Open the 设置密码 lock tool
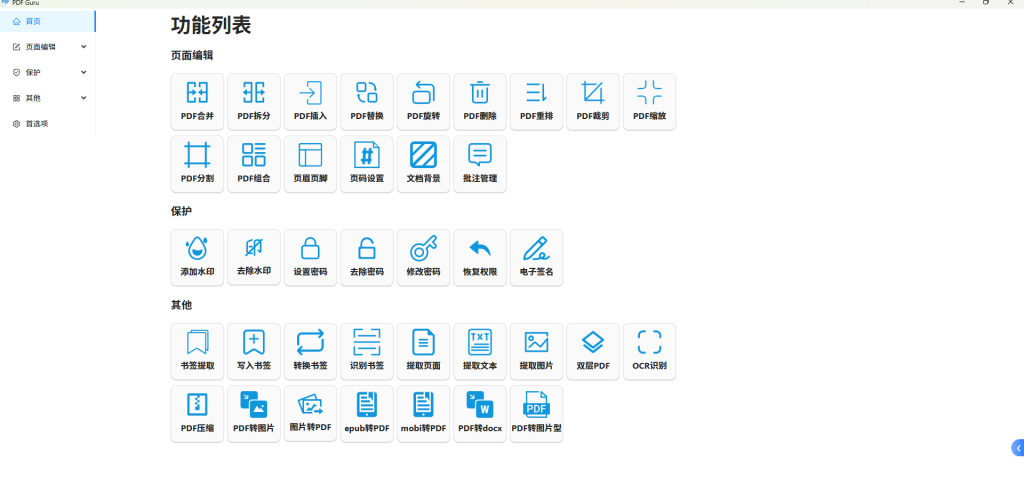Viewport: 1024px width, 500px height. coord(310,256)
